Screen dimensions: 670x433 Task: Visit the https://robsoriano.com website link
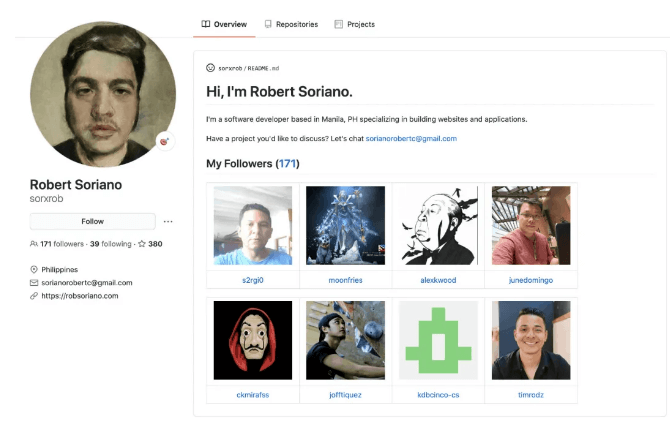coord(80,296)
